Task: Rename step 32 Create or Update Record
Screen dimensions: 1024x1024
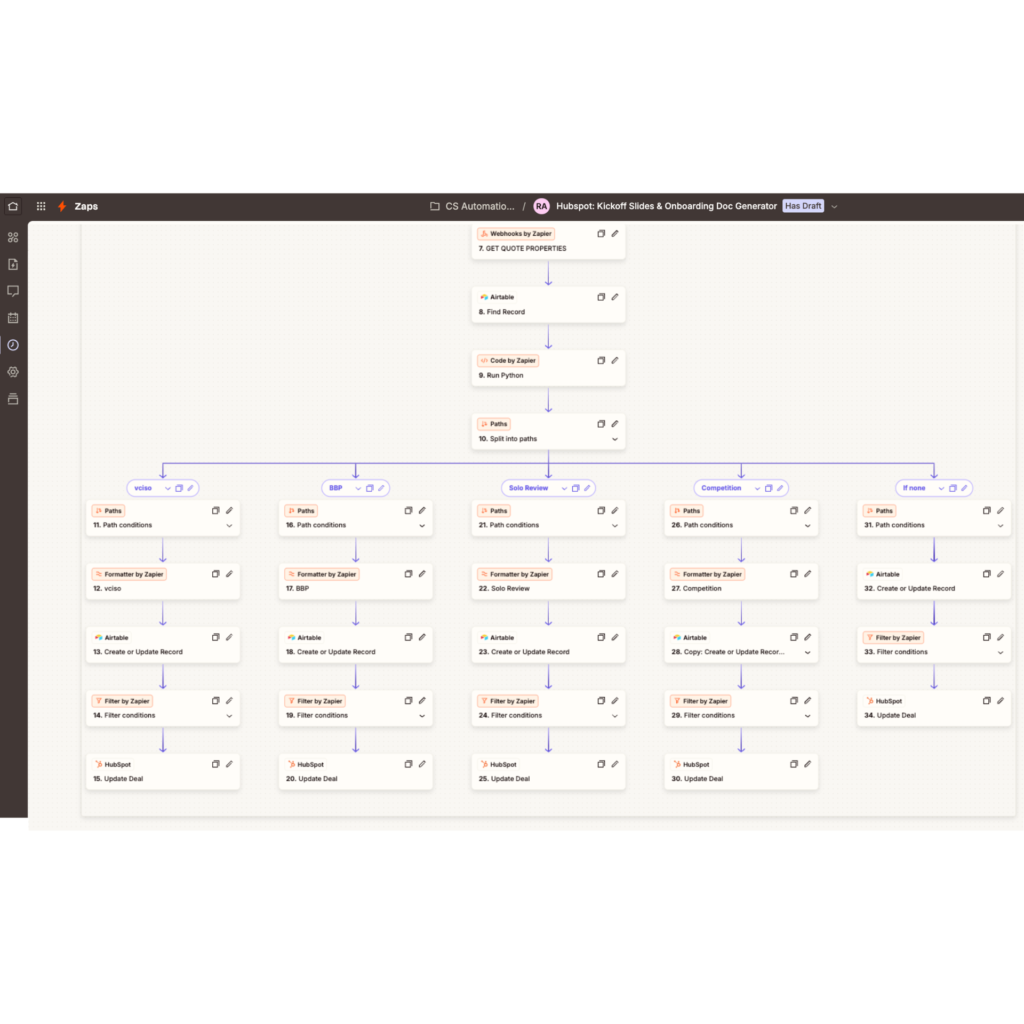Action: 1000,573
